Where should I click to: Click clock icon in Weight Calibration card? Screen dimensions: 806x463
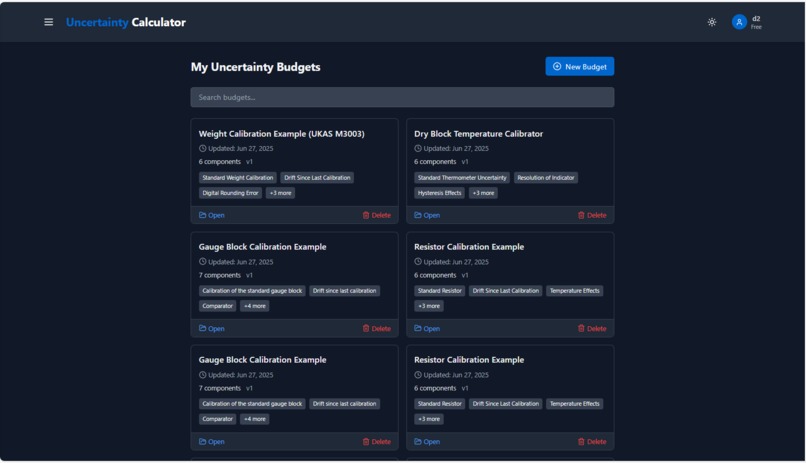pos(203,149)
